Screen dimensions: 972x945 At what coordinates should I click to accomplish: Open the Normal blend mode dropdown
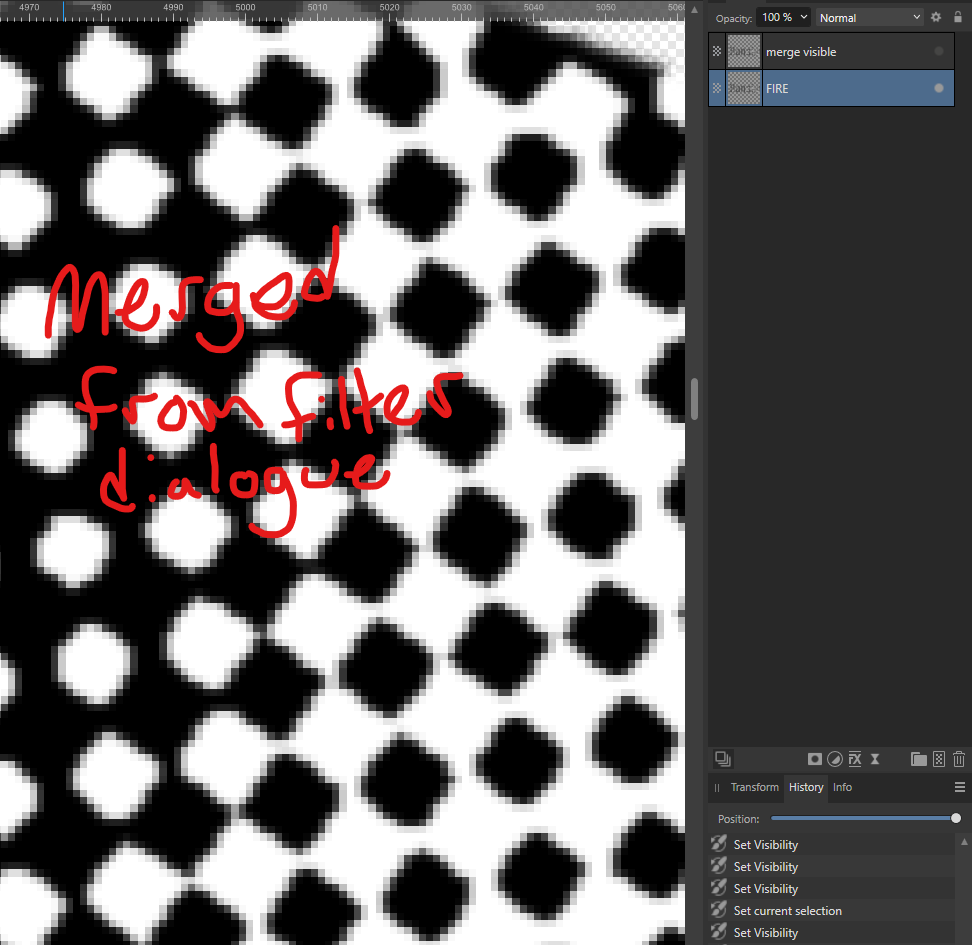click(x=869, y=18)
